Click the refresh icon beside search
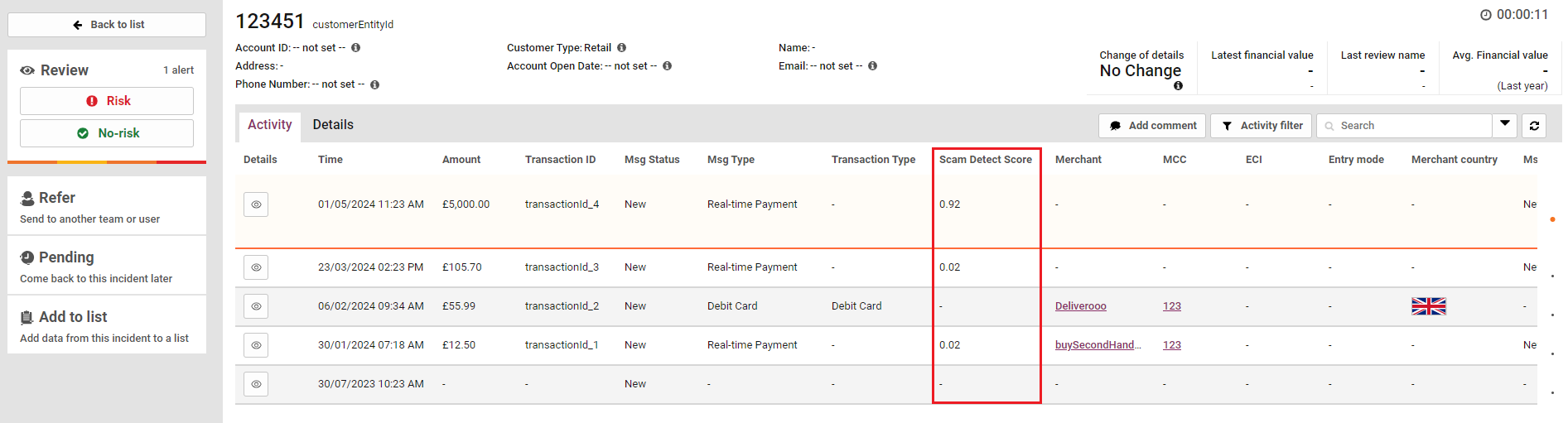Image resolution: width=1568 pixels, height=423 pixels. point(1534,126)
